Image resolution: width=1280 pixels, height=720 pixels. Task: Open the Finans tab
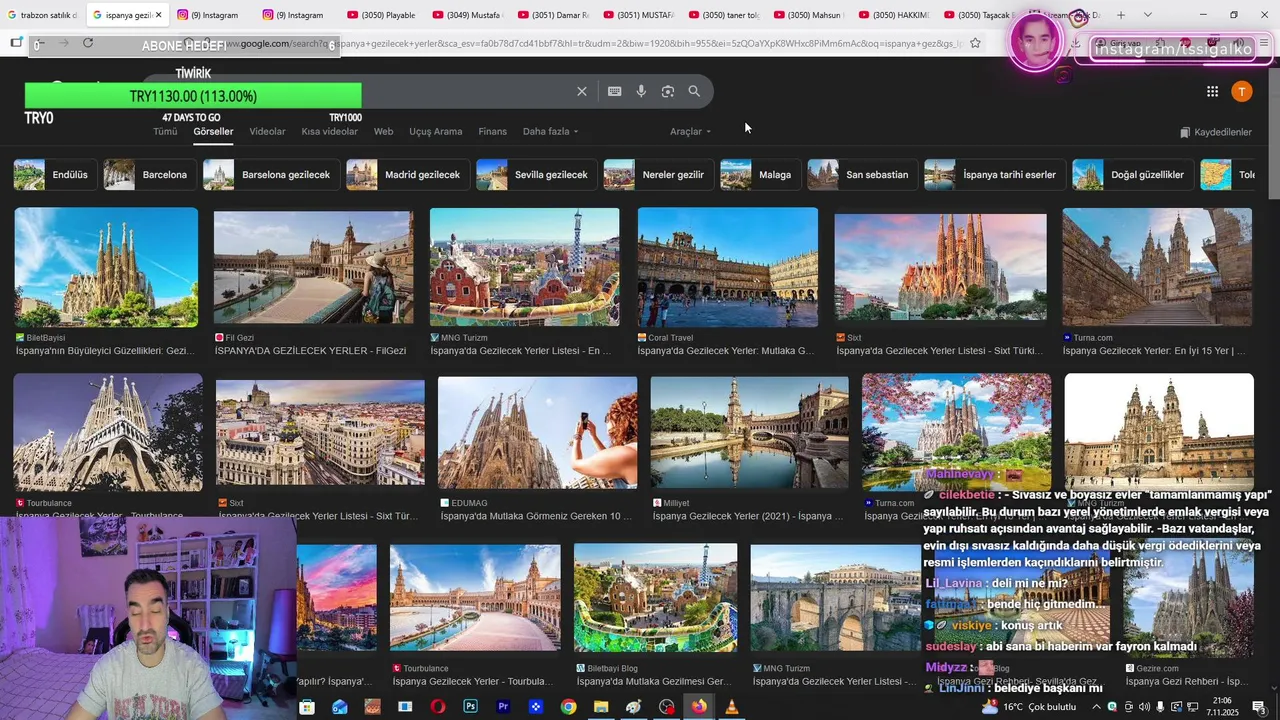point(492,132)
